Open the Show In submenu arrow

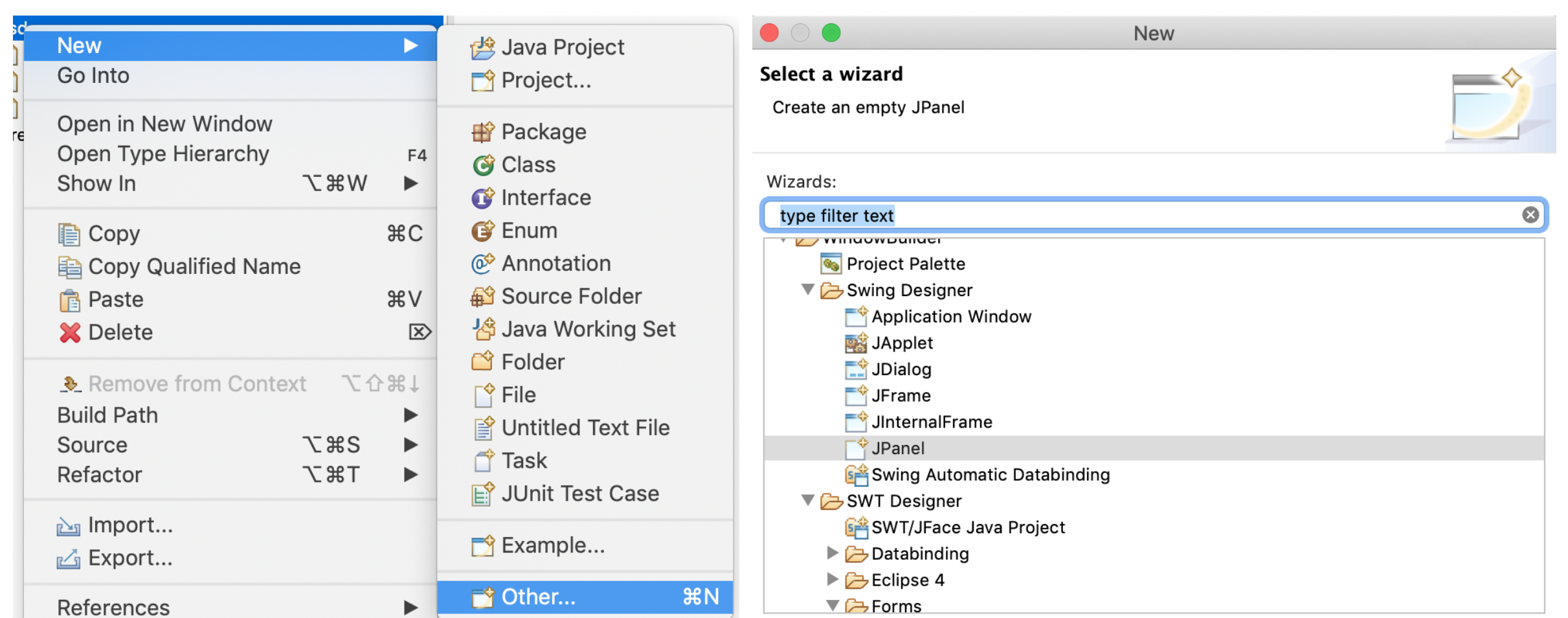coord(410,183)
